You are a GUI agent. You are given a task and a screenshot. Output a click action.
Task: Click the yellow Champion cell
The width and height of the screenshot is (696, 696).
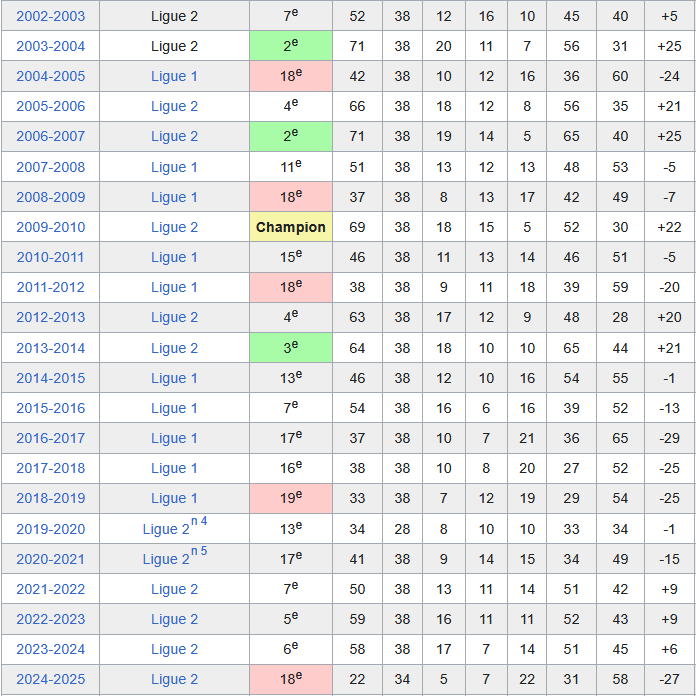point(290,227)
